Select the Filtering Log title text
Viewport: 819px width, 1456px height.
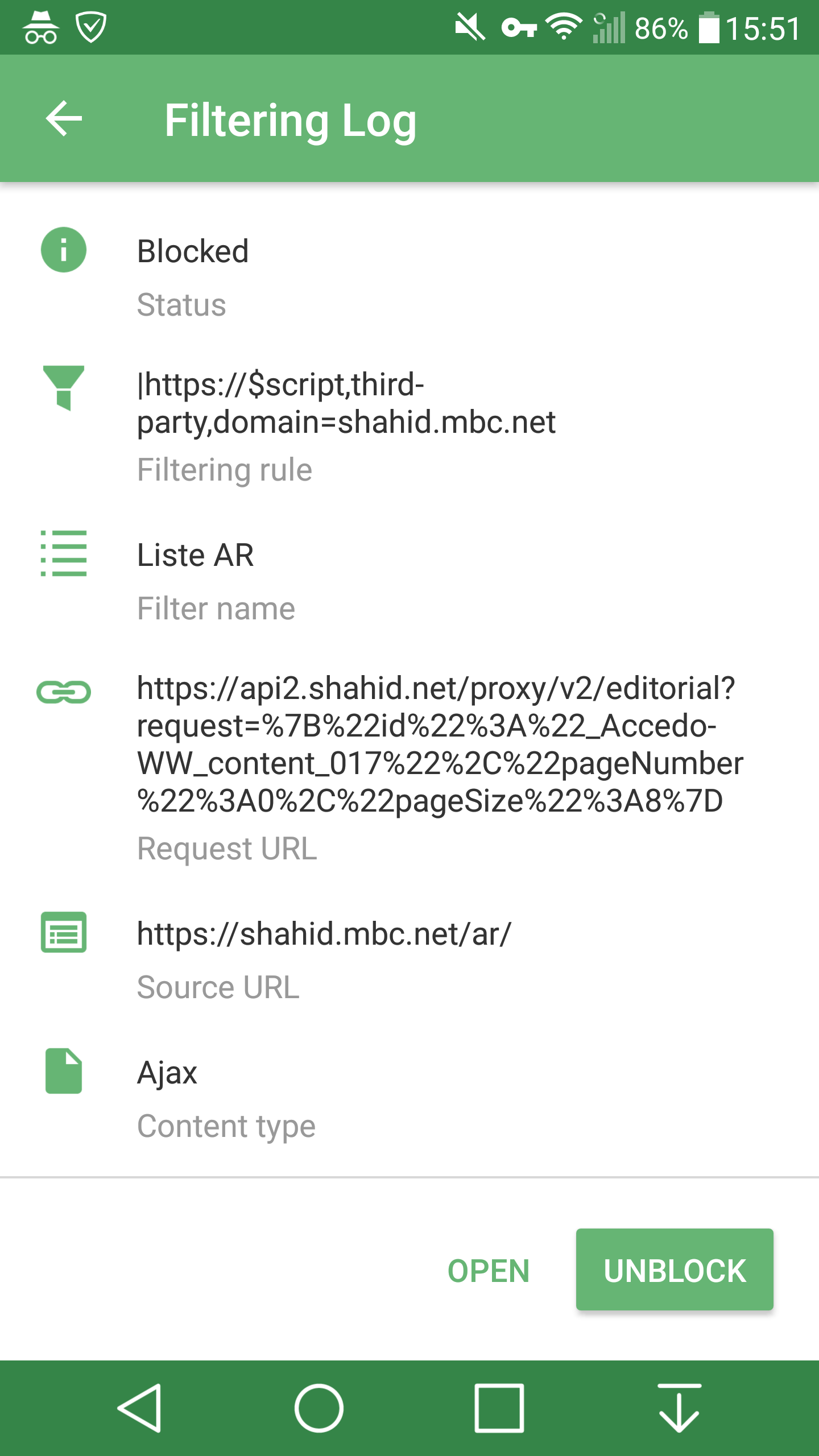pos(290,119)
